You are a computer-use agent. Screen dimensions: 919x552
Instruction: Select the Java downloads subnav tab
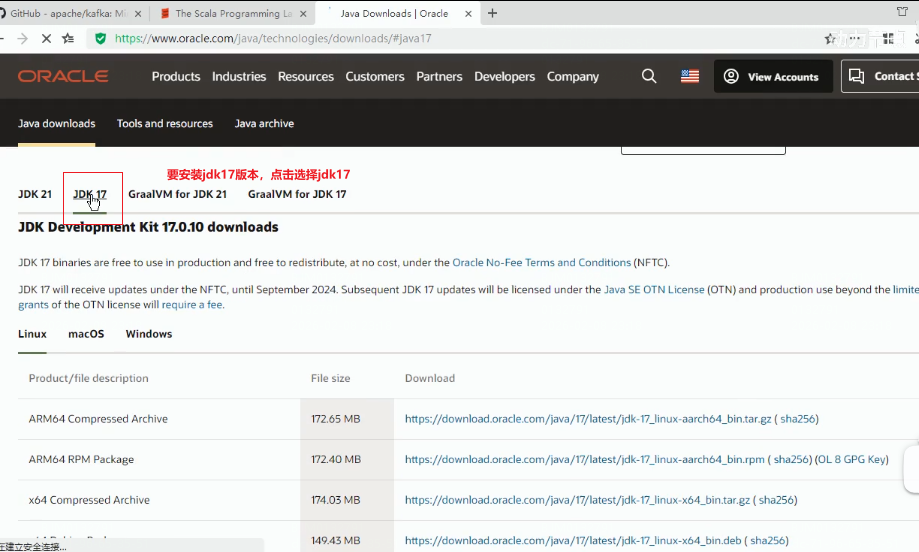(56, 124)
